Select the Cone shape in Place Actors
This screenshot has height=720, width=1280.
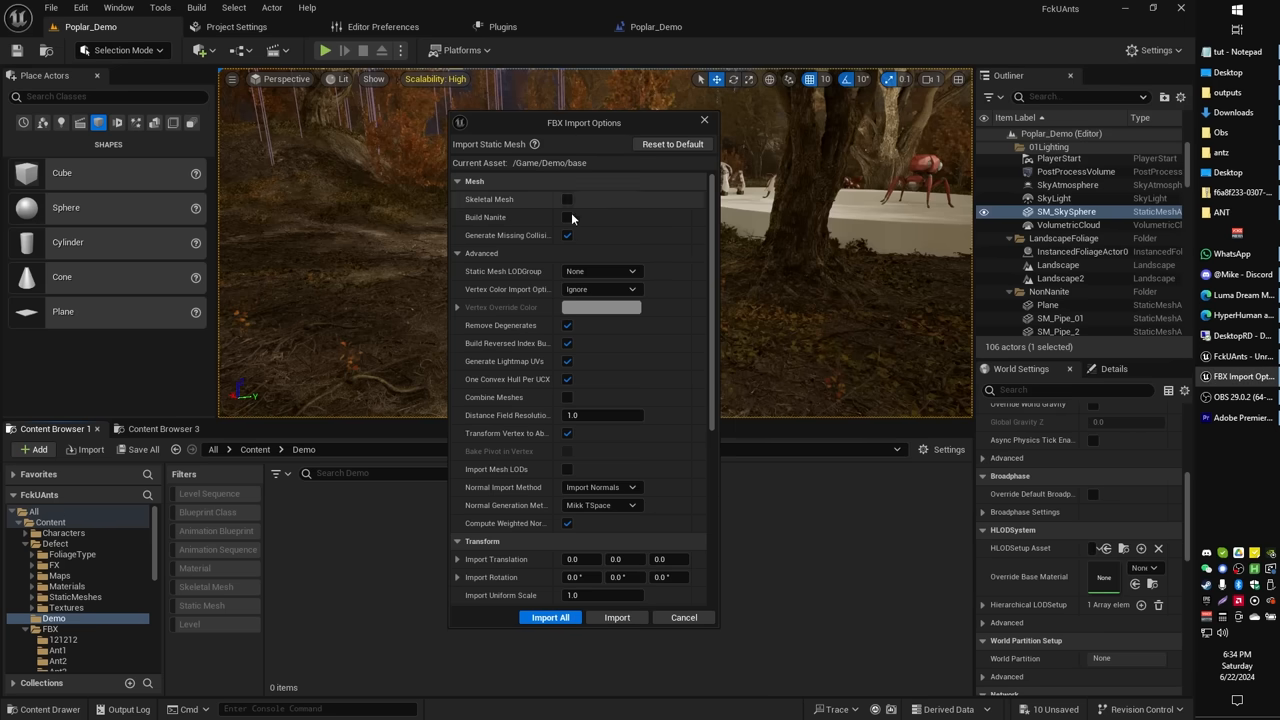tap(61, 276)
